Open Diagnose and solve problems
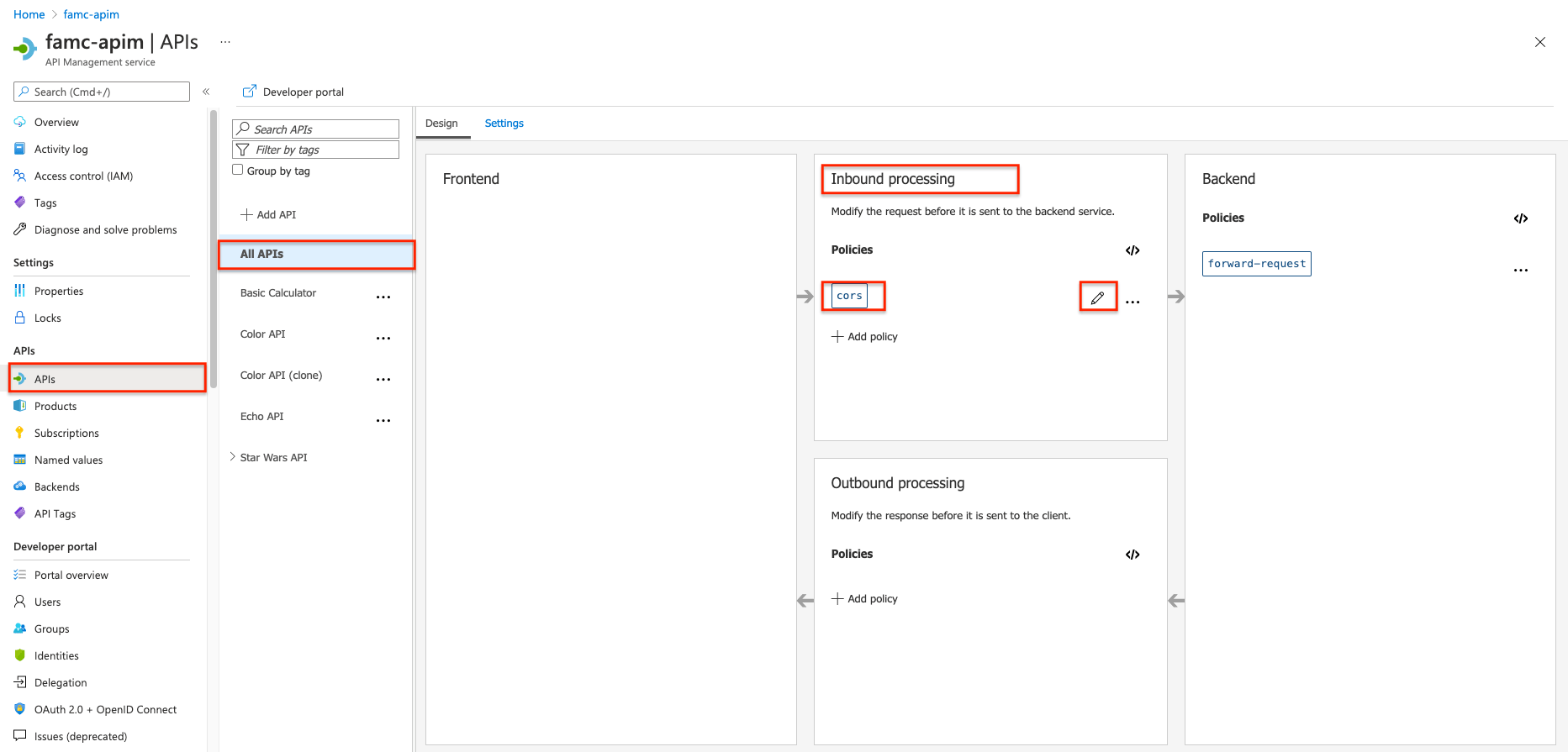 [105, 229]
